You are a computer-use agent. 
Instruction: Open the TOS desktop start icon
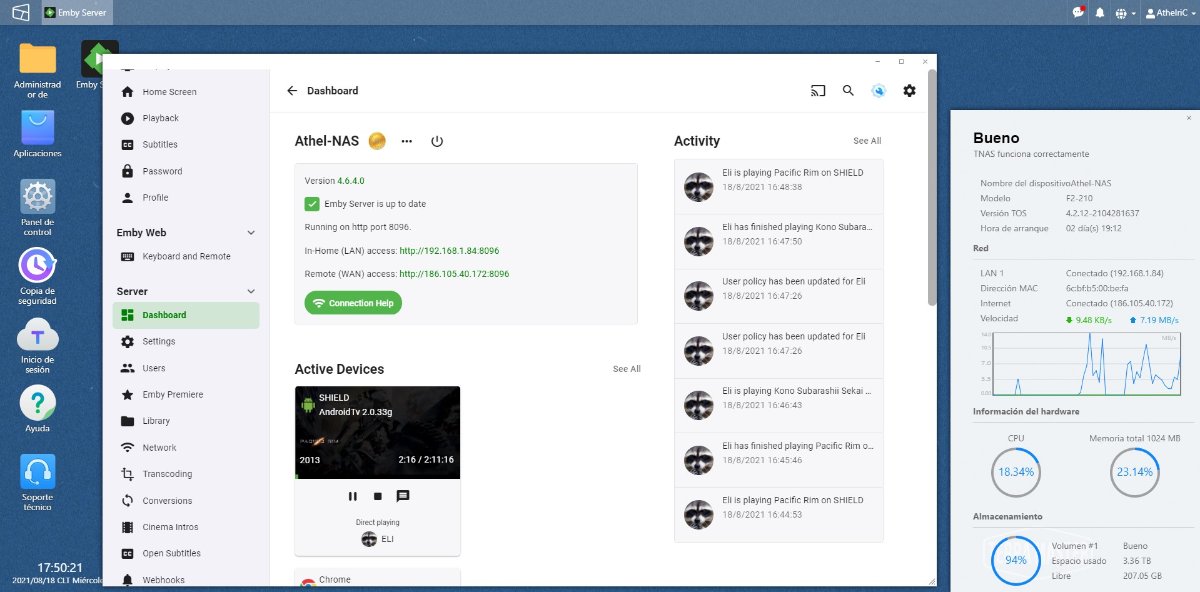pyautogui.click(x=20, y=12)
